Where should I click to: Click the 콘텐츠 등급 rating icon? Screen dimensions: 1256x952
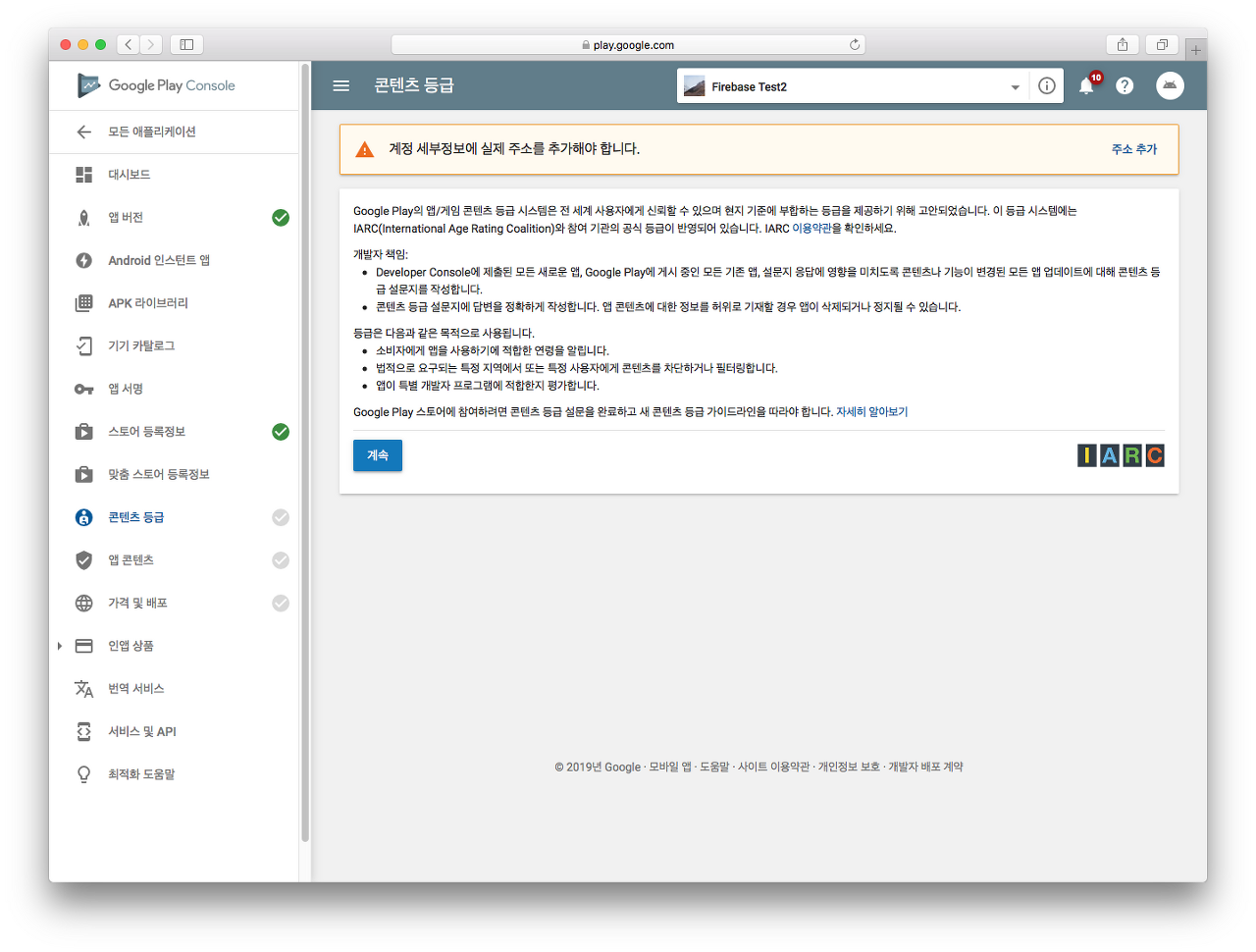pos(84,517)
